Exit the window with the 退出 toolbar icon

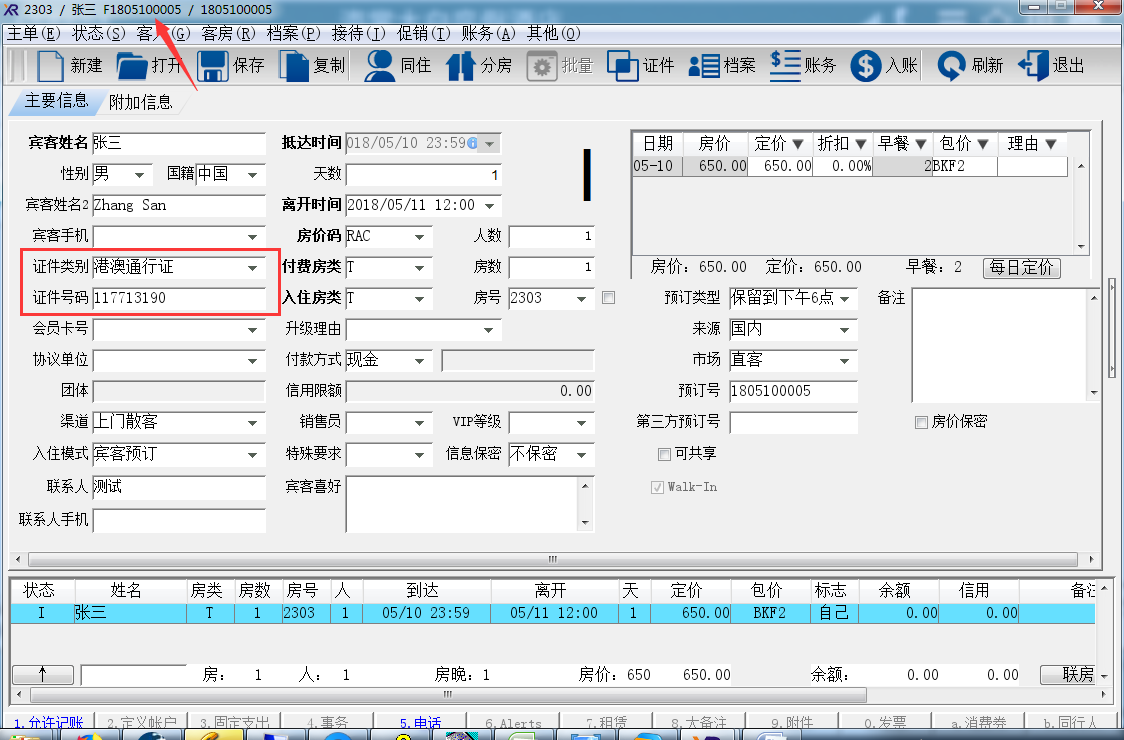(x=1033, y=66)
